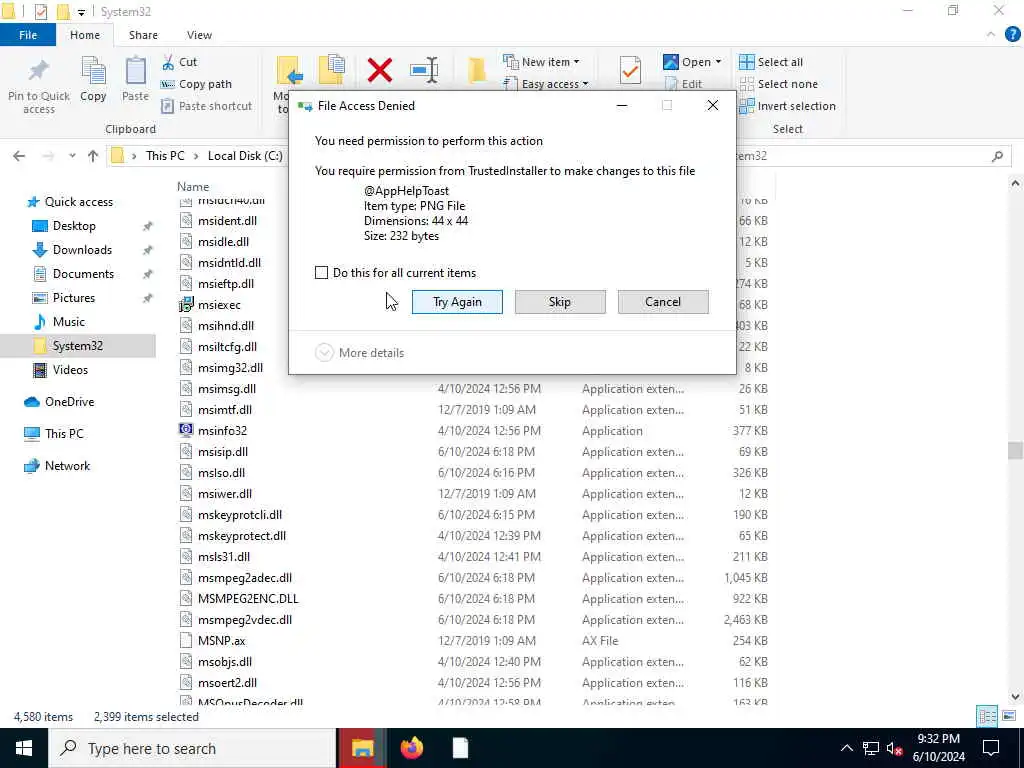Click the Name column header
The height and width of the screenshot is (768, 1024).
pos(193,187)
